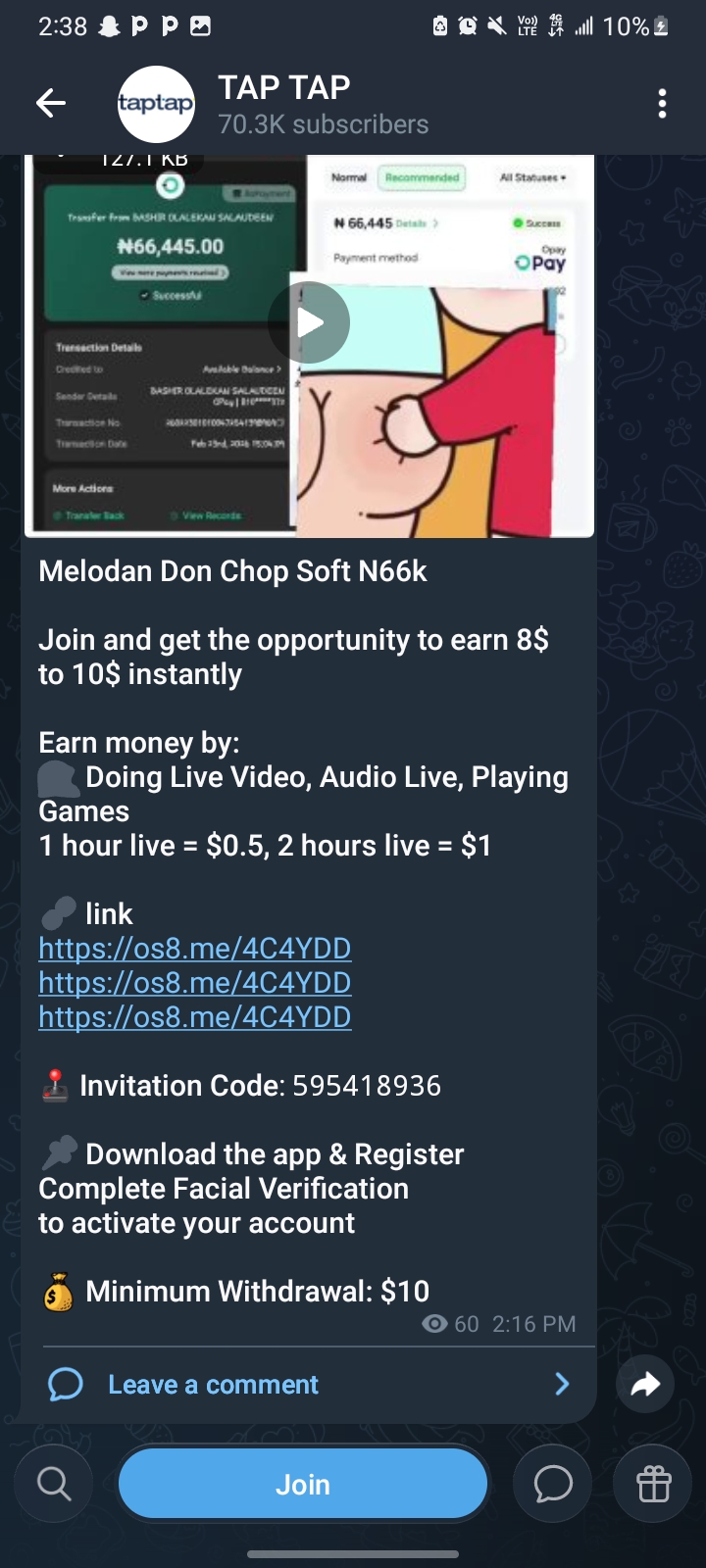Open search with magnifier icon
Image resolution: width=706 pixels, height=1568 pixels.
coord(54,1484)
